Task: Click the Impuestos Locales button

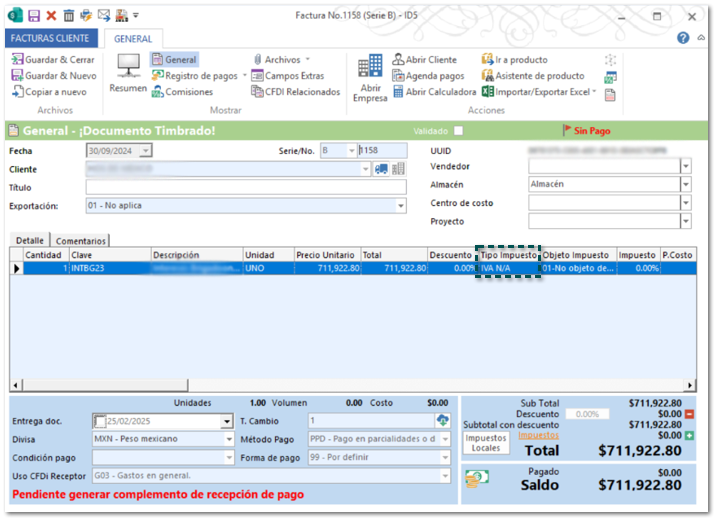Action: click(x=486, y=443)
